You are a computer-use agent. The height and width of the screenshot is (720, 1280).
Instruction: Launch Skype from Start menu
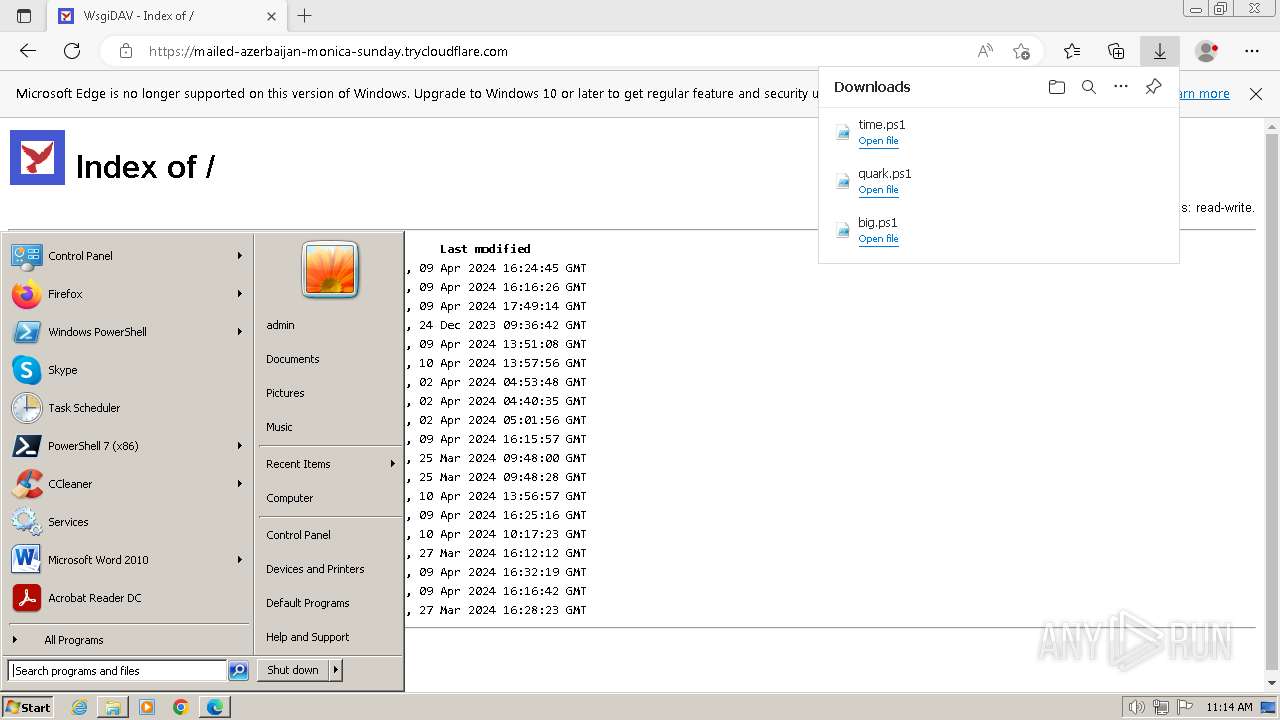pos(128,370)
